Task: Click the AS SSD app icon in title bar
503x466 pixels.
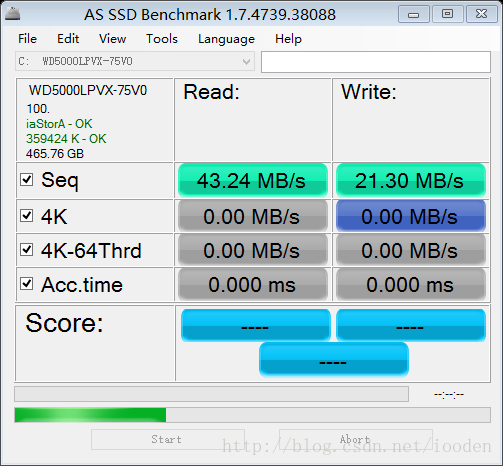Action: [13, 14]
